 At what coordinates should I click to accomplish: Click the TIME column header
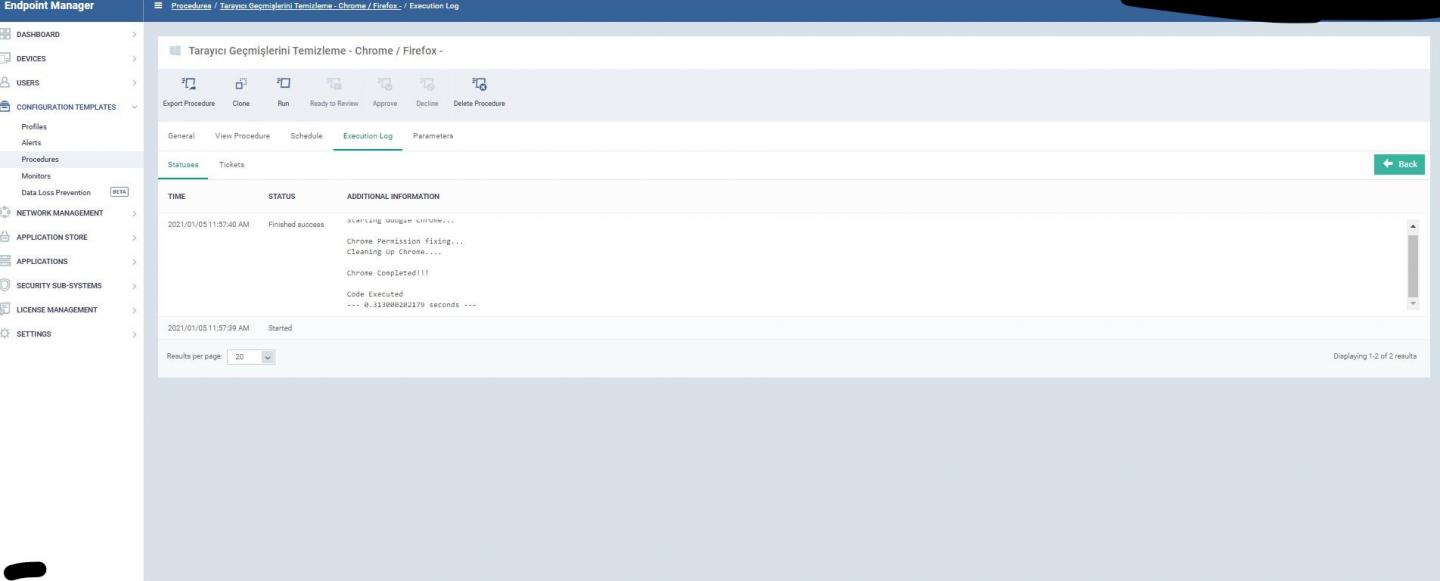(x=177, y=196)
